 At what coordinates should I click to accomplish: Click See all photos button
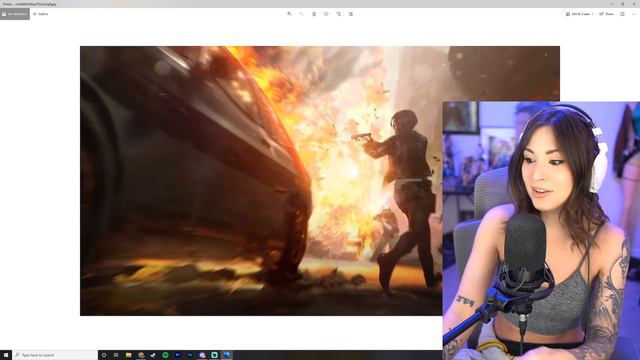click(15, 14)
